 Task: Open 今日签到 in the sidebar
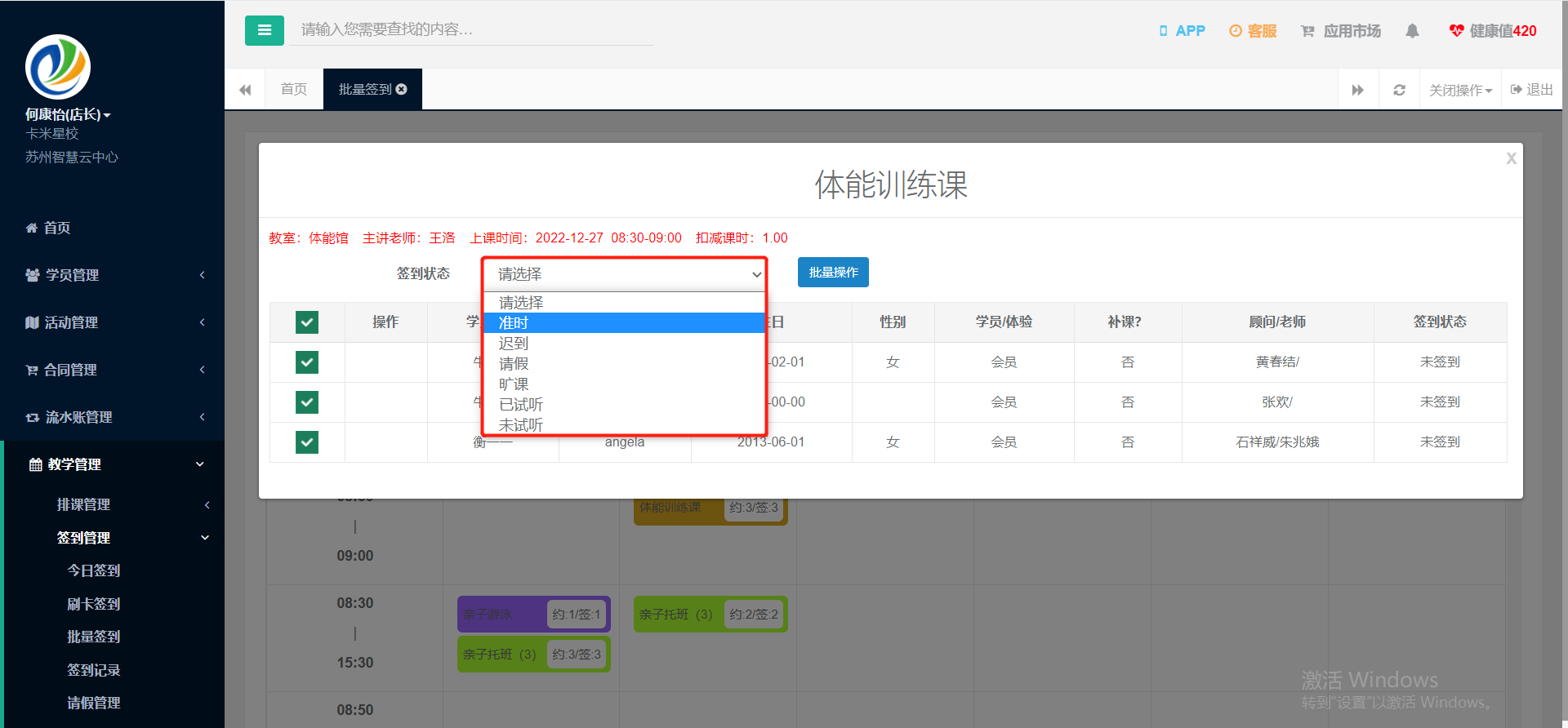coord(94,570)
